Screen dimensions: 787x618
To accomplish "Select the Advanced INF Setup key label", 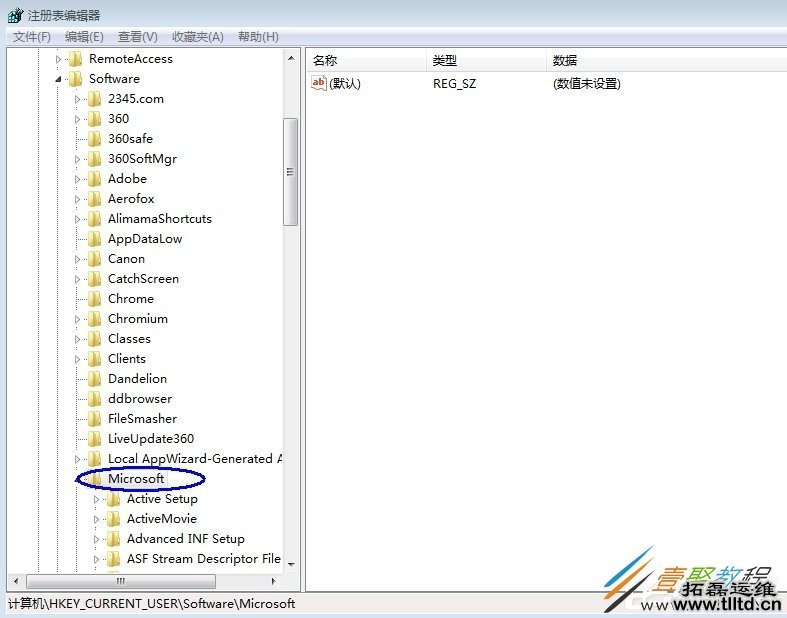I will coord(186,539).
